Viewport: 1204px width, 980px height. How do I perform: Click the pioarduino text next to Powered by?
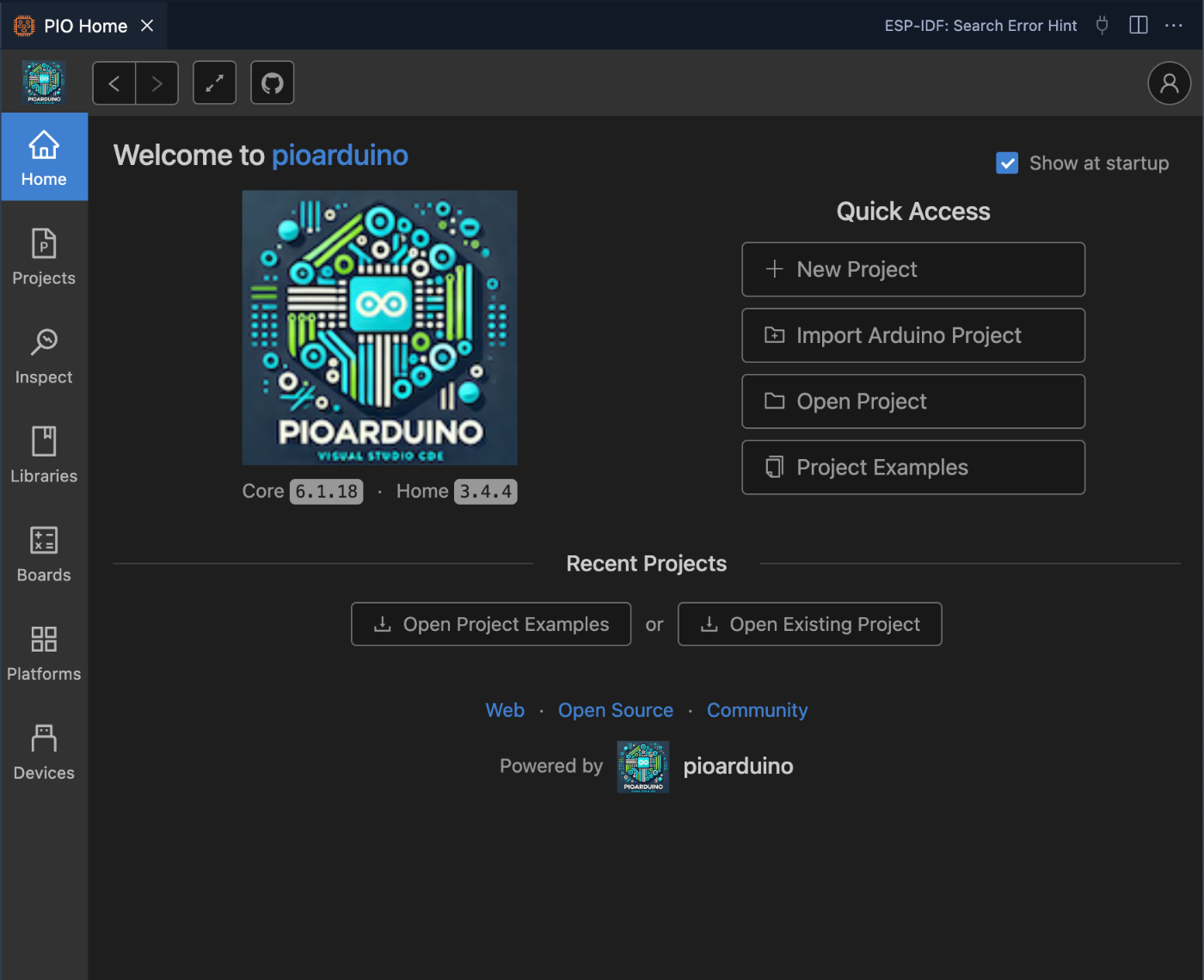pos(738,766)
